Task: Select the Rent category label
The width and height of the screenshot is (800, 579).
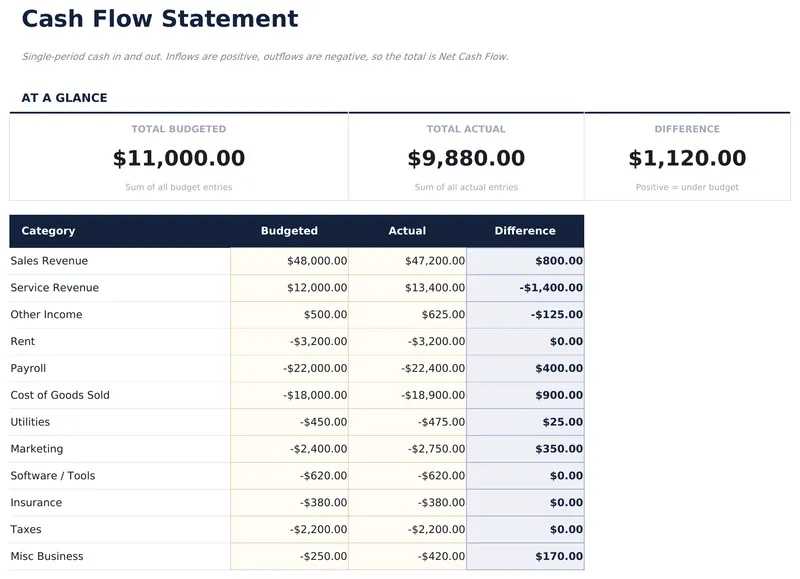Action: (x=23, y=342)
